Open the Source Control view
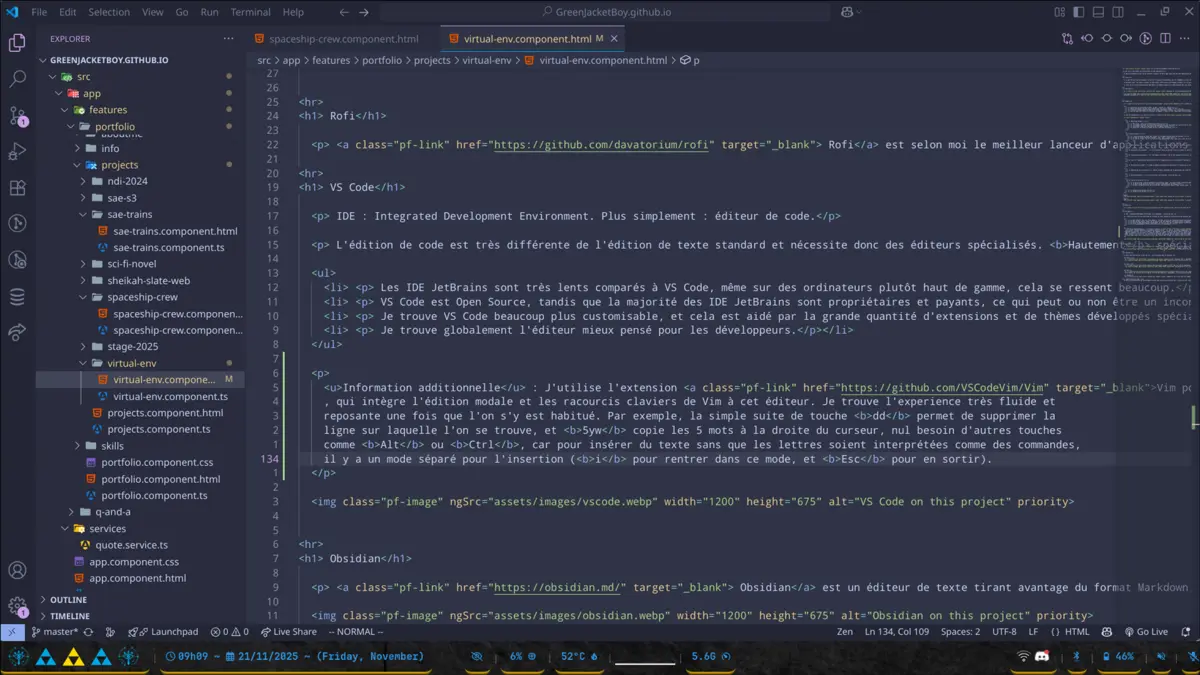 [x=16, y=118]
